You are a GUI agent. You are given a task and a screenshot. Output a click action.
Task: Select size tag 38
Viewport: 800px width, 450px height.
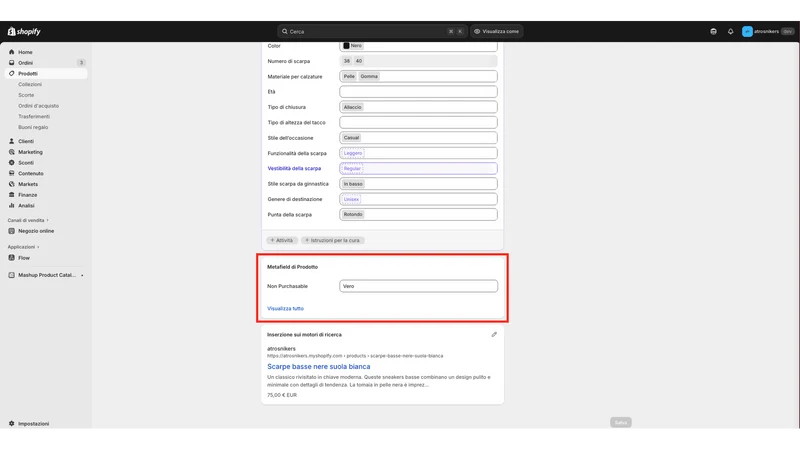pos(347,61)
